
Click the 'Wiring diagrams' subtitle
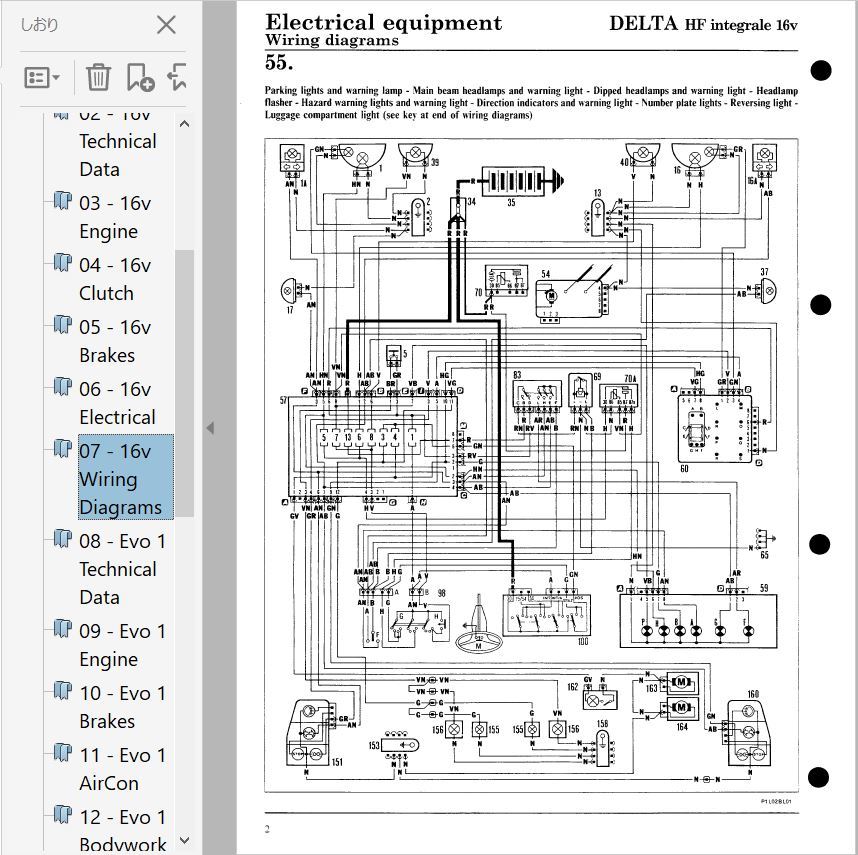pos(332,40)
